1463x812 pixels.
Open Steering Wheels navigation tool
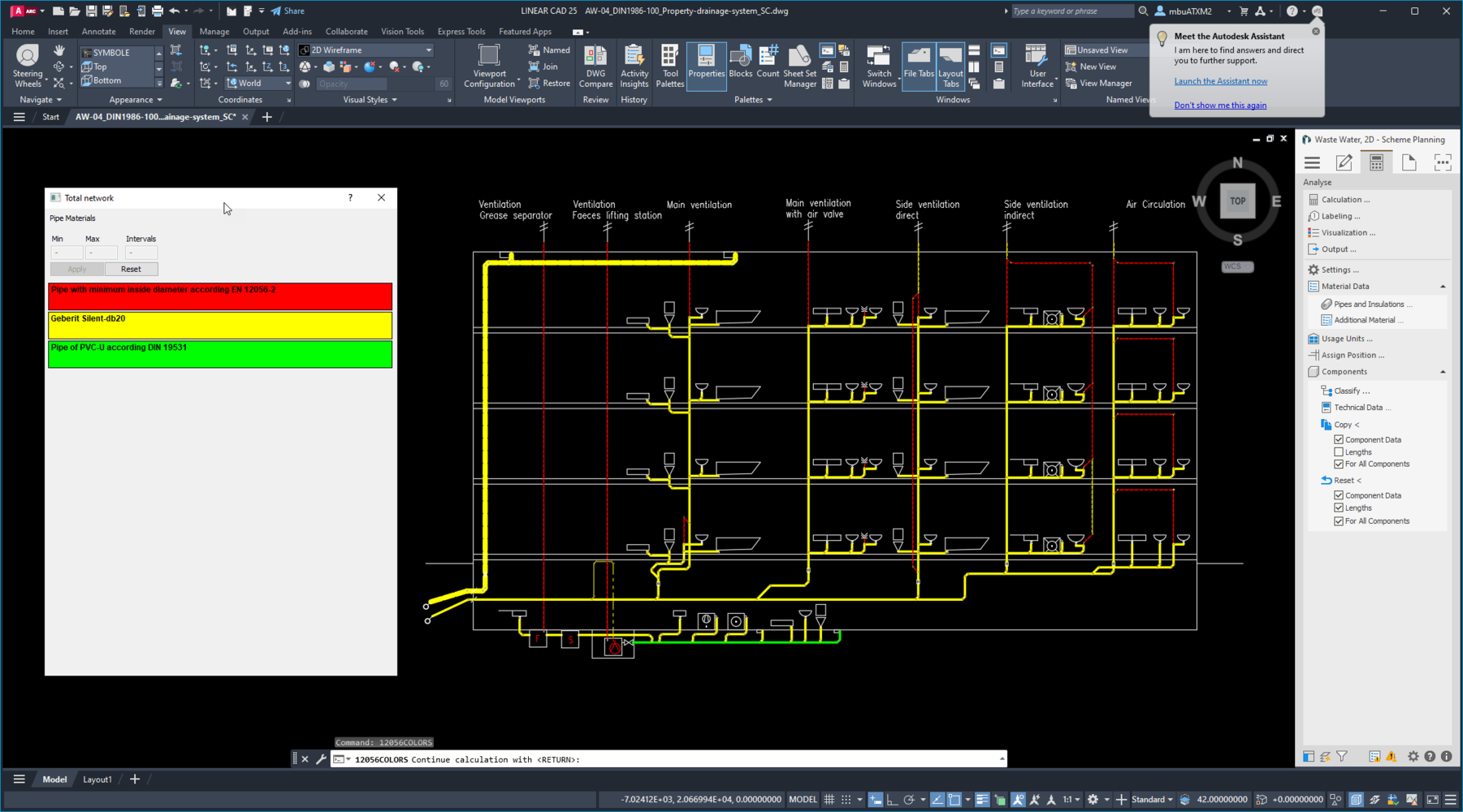click(x=28, y=65)
